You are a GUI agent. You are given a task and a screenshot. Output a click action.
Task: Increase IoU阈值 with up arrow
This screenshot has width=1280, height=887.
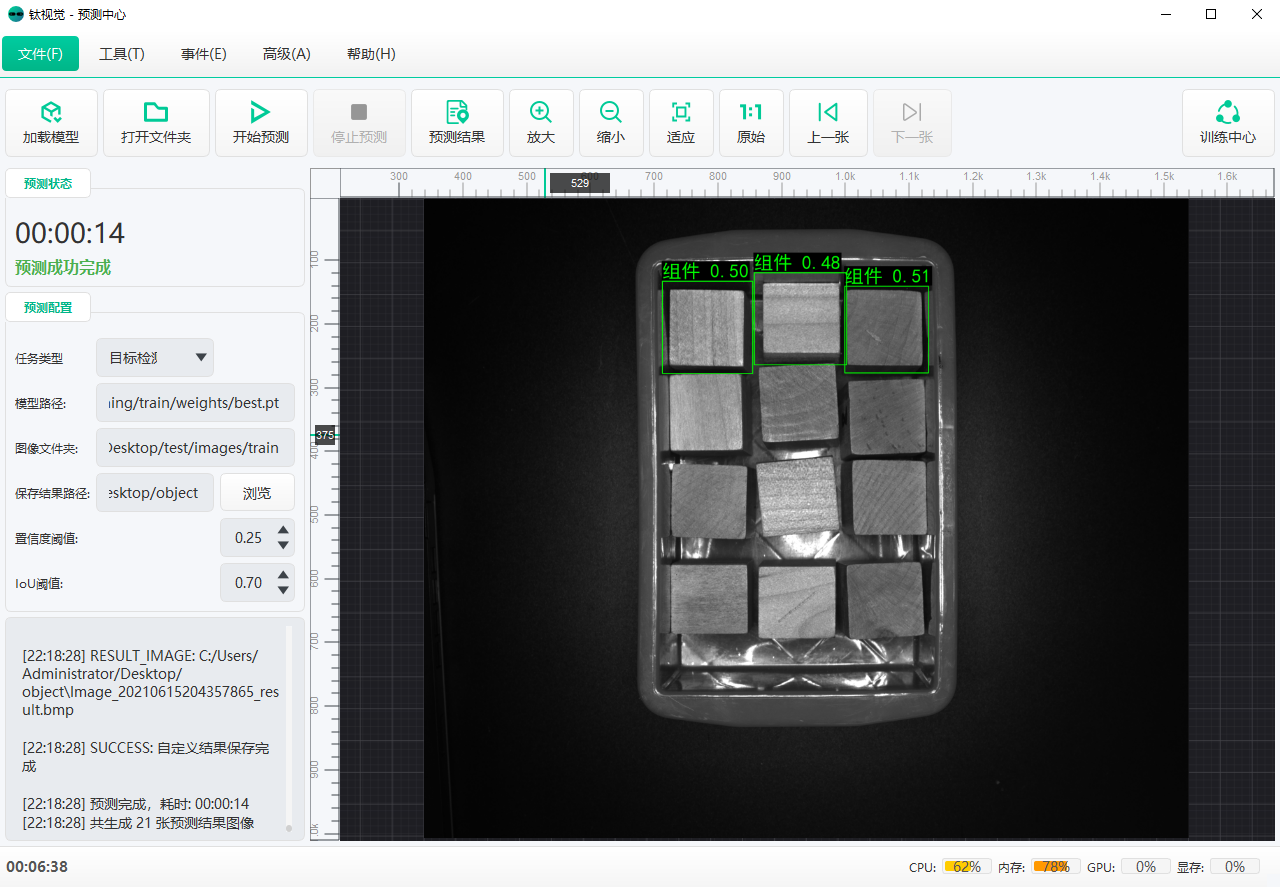tap(283, 575)
